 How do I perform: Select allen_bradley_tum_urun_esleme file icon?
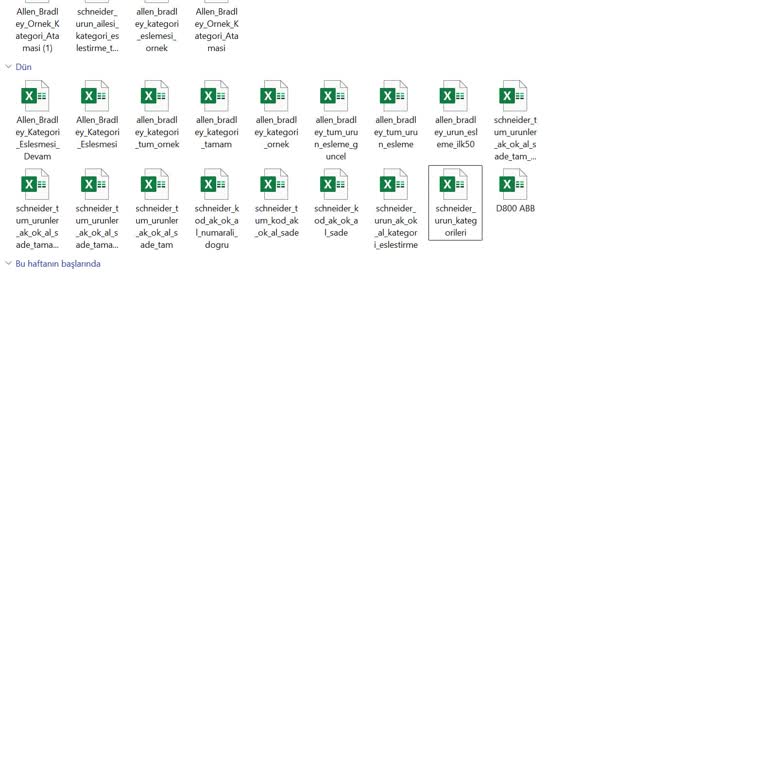[395, 97]
